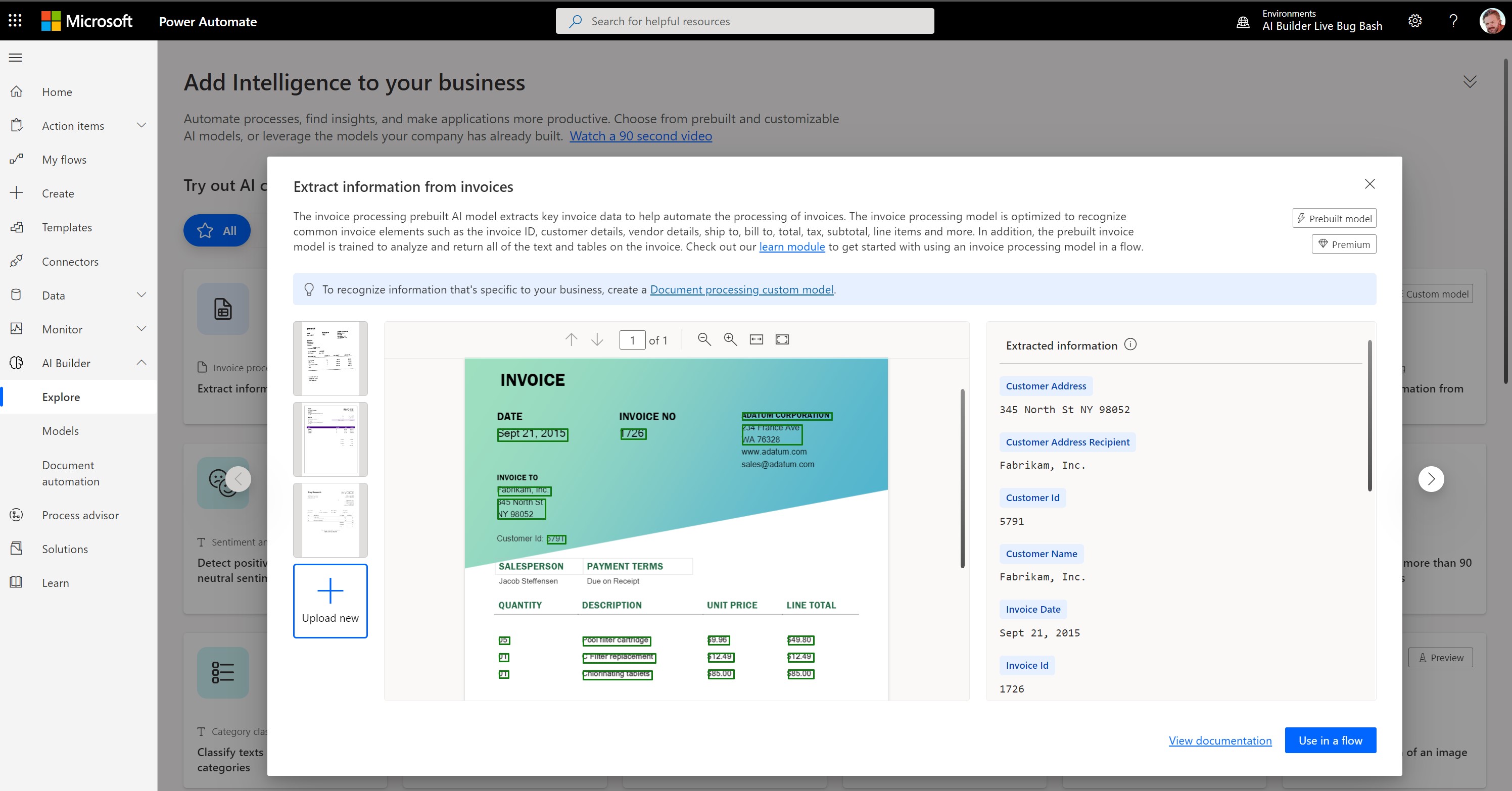Advance carousel with next arrow
1512x791 pixels.
pyautogui.click(x=1431, y=479)
